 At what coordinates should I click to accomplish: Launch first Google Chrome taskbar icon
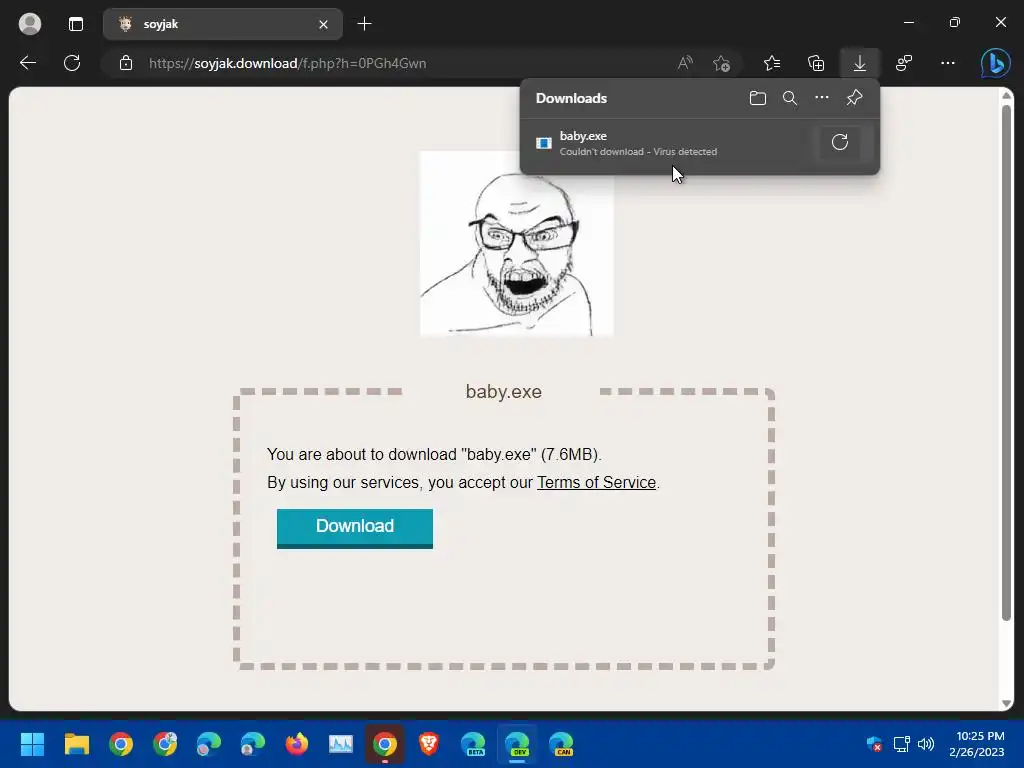[121, 744]
